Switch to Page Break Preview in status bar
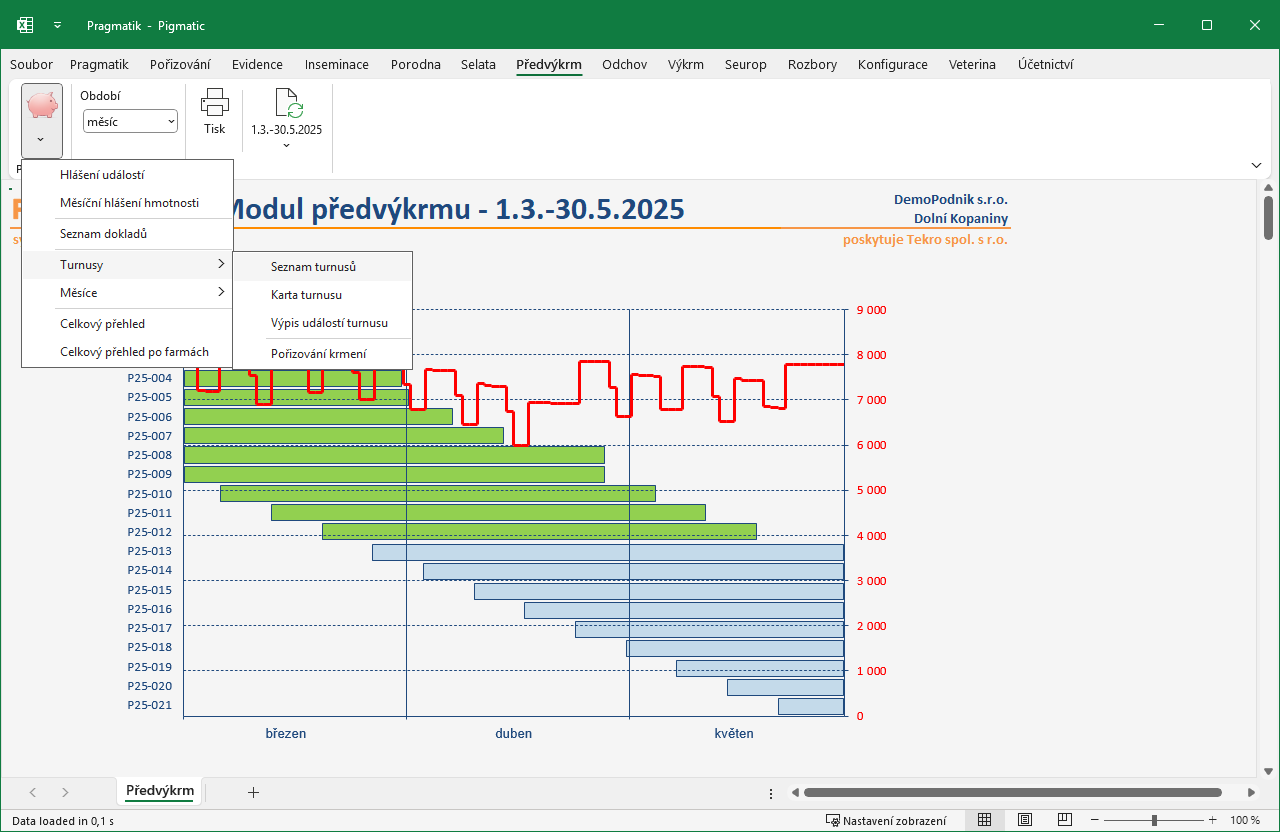 coord(1066,820)
